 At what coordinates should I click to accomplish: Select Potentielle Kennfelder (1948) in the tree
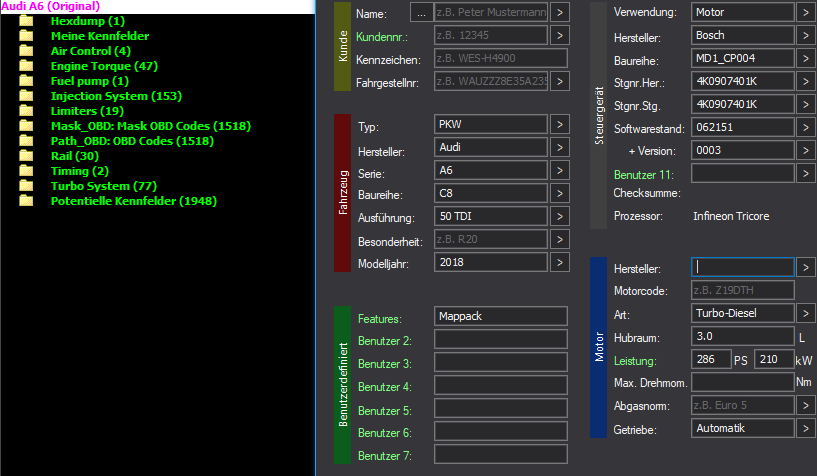pyautogui.click(x=133, y=201)
